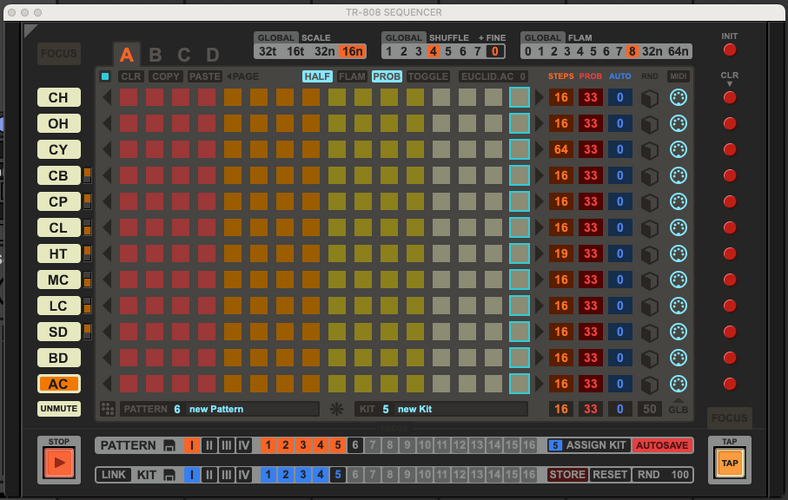
Task: Click the TAP tempo button
Action: click(x=730, y=463)
